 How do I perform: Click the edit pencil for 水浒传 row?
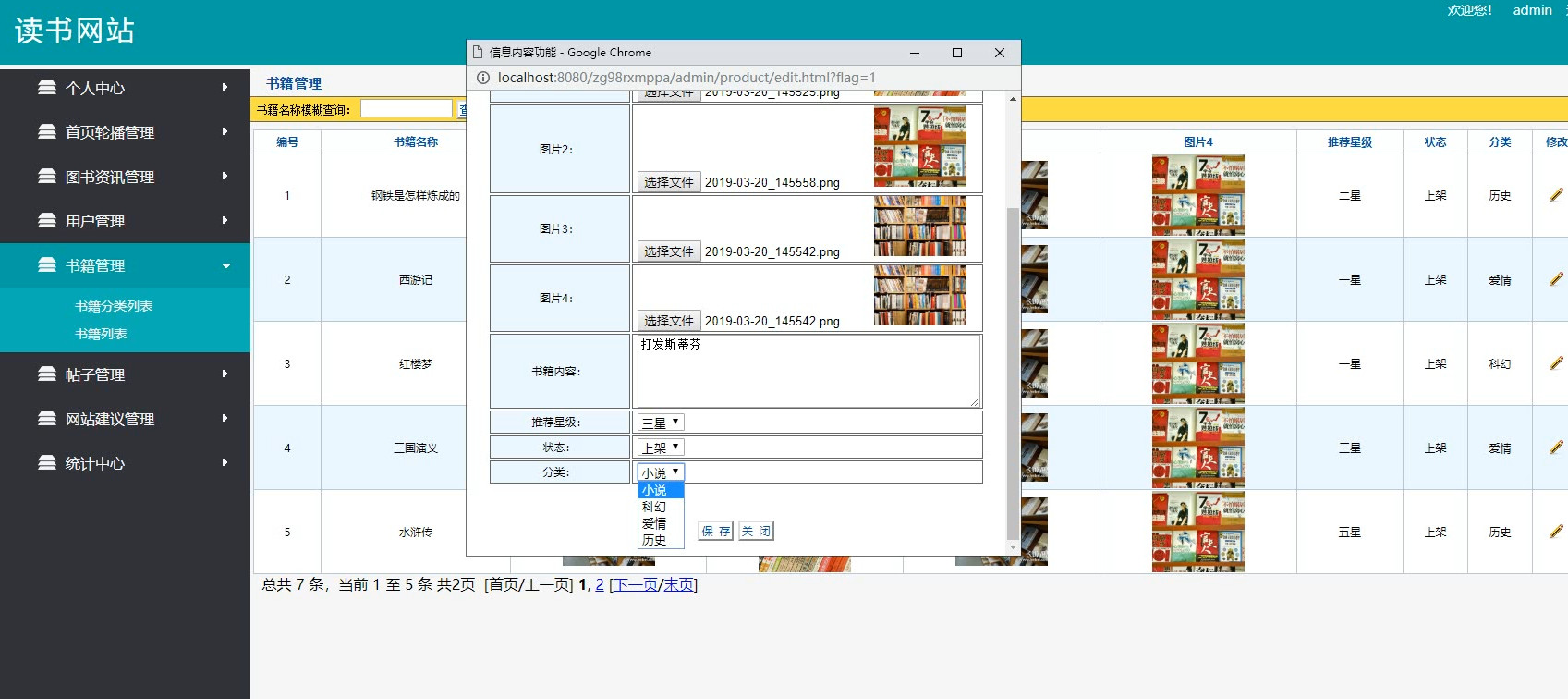[x=1556, y=532]
